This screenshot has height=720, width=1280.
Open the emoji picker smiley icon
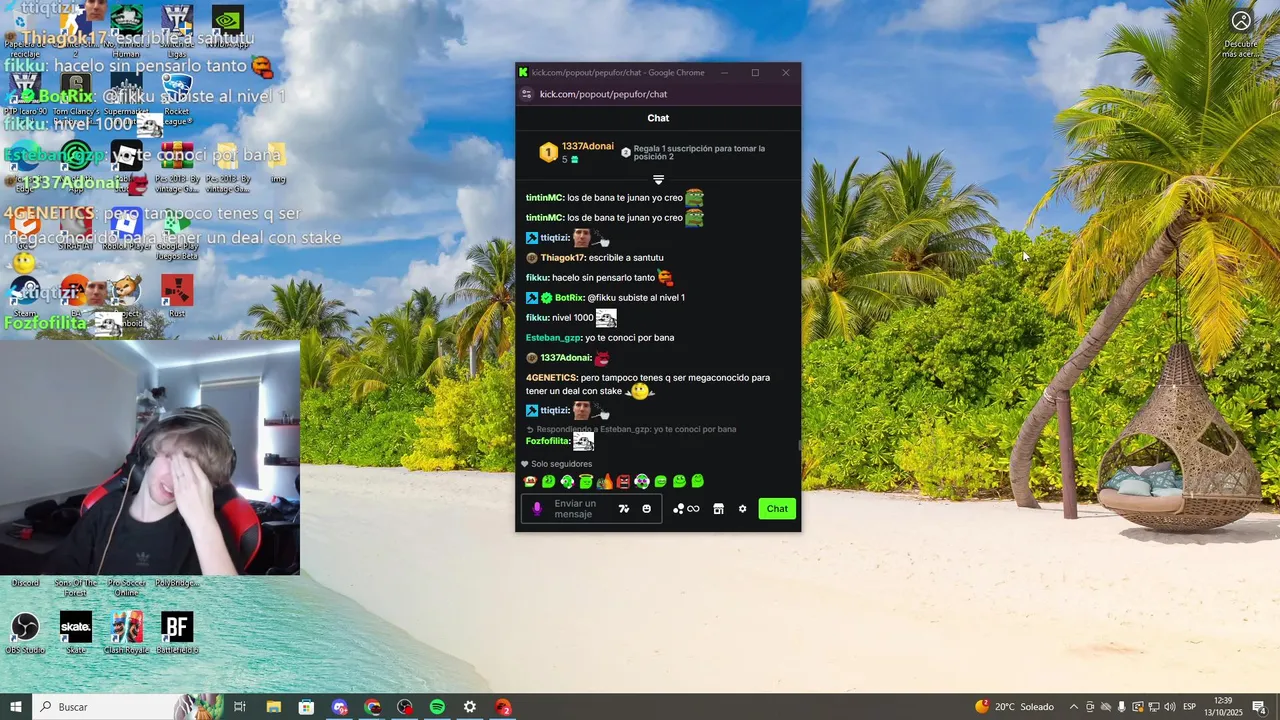click(x=647, y=509)
